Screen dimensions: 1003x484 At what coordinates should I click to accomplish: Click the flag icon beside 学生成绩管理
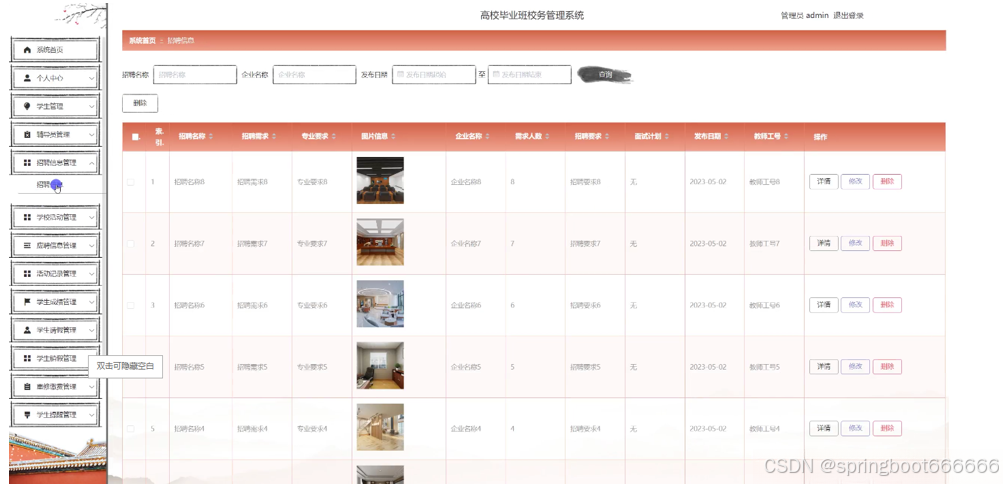click(27, 302)
